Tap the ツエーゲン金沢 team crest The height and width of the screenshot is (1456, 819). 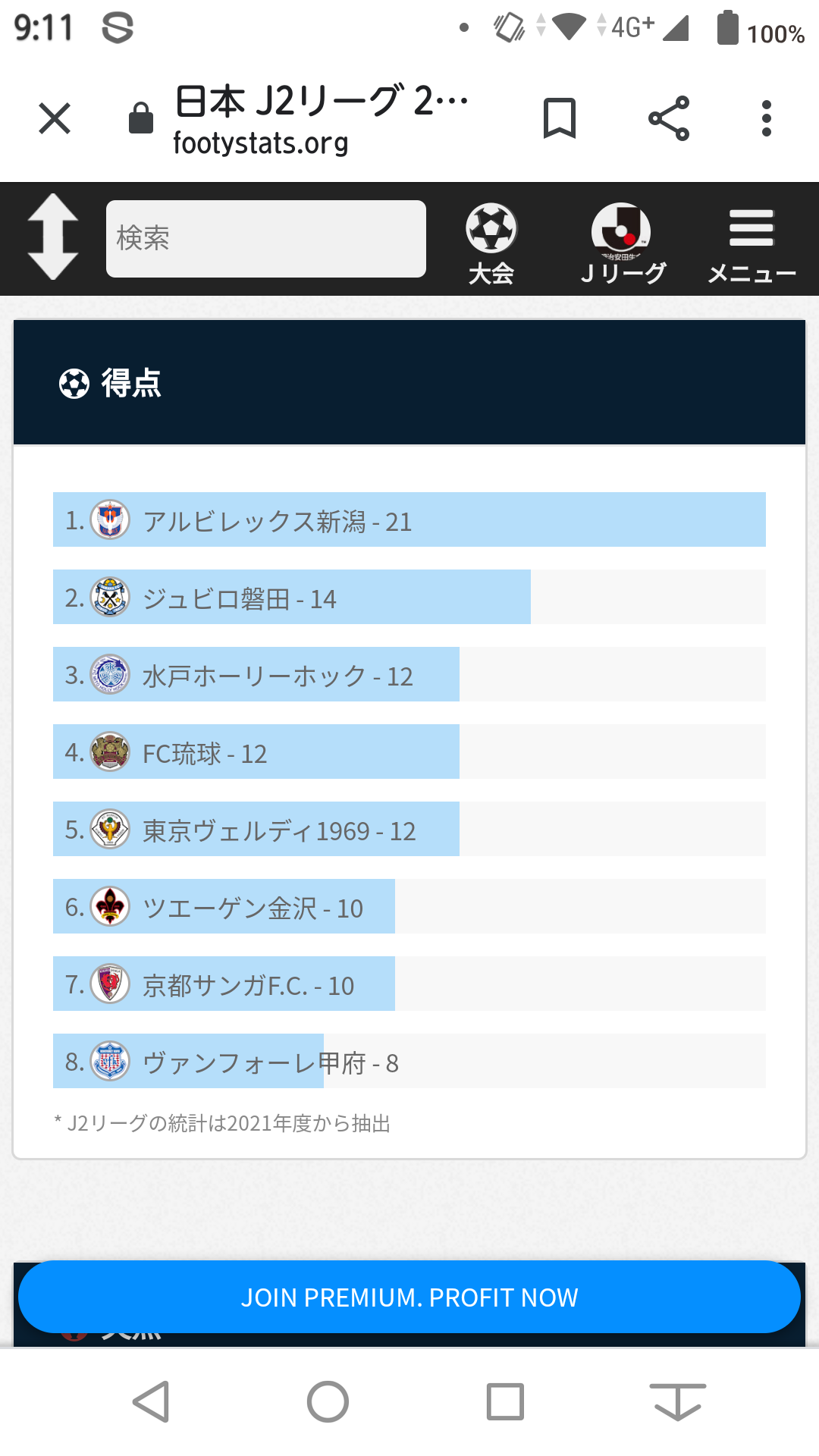[x=110, y=907]
